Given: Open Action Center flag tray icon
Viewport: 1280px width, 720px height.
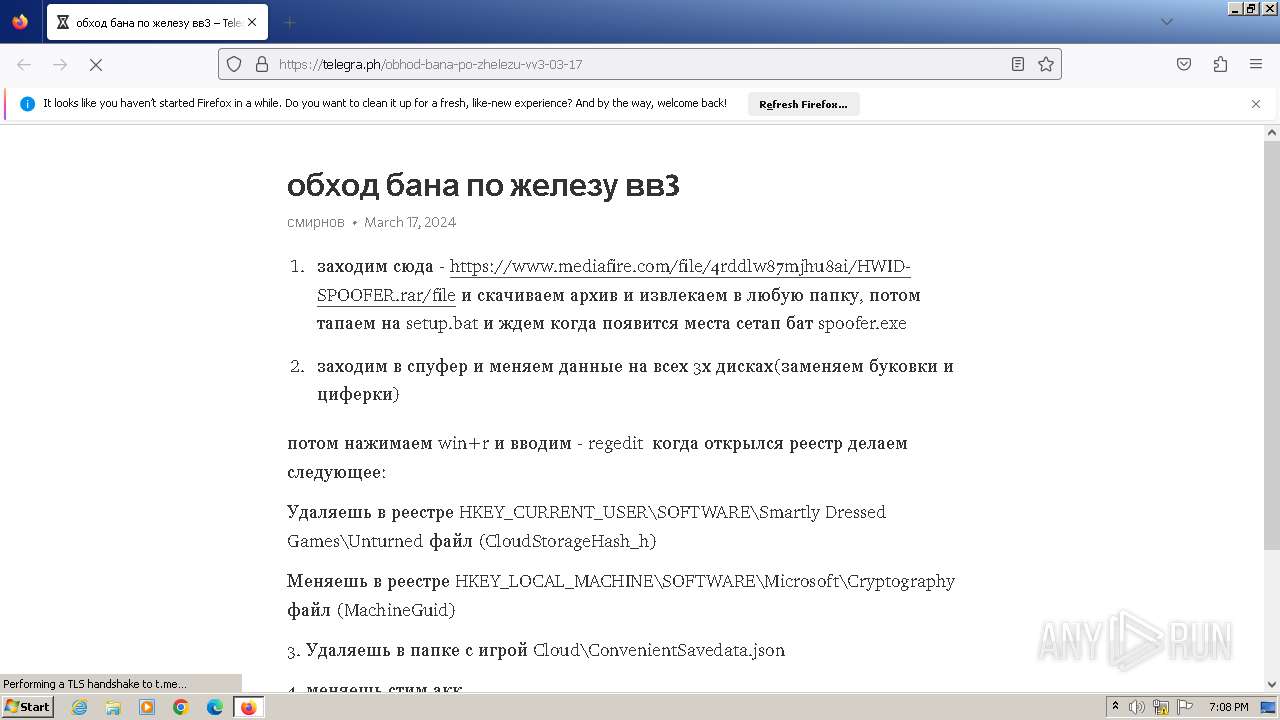Looking at the screenshot, I should click(x=1185, y=707).
